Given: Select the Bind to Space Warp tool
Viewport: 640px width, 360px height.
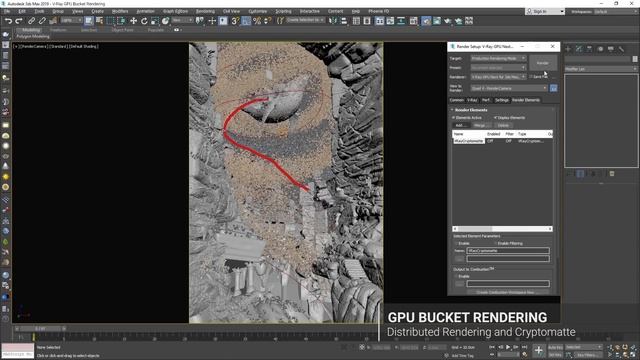Looking at the screenshot, I should [53, 21].
